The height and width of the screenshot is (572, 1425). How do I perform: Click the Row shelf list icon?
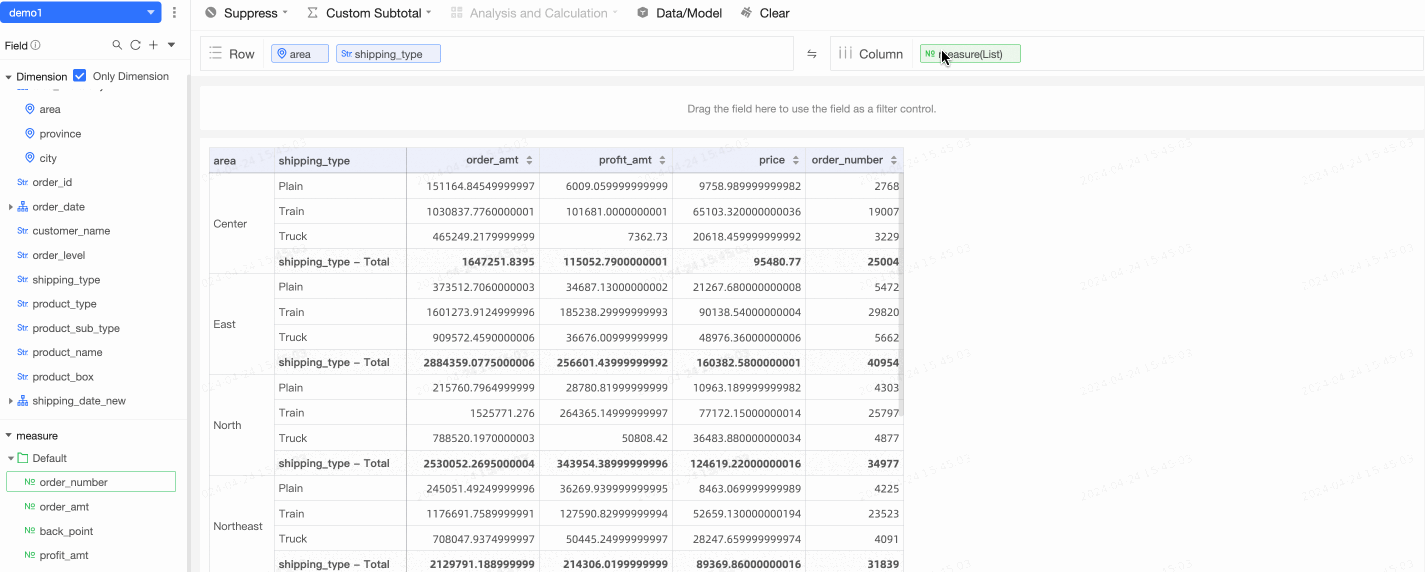pyautogui.click(x=217, y=54)
